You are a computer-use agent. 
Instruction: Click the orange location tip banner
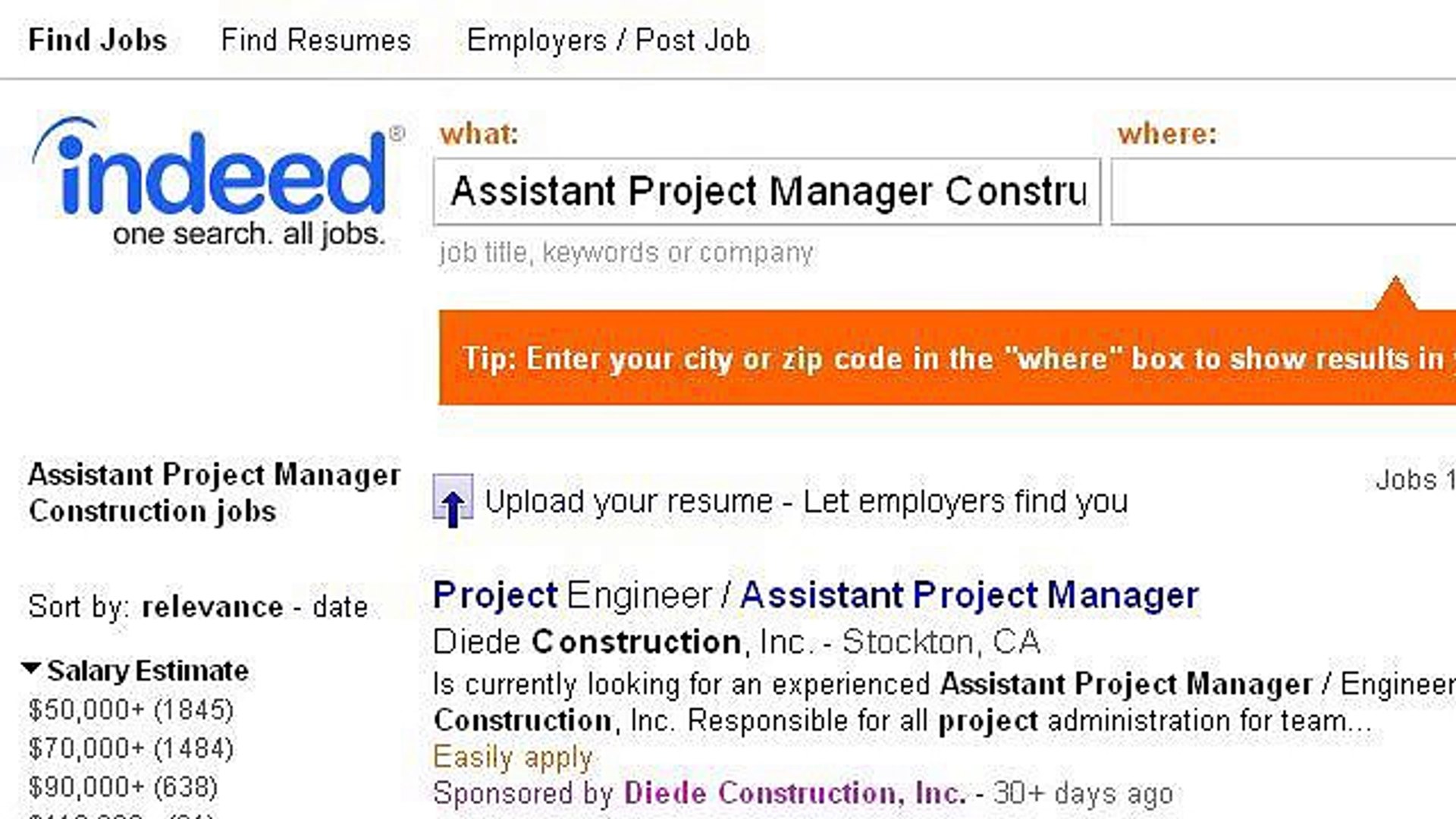point(946,358)
